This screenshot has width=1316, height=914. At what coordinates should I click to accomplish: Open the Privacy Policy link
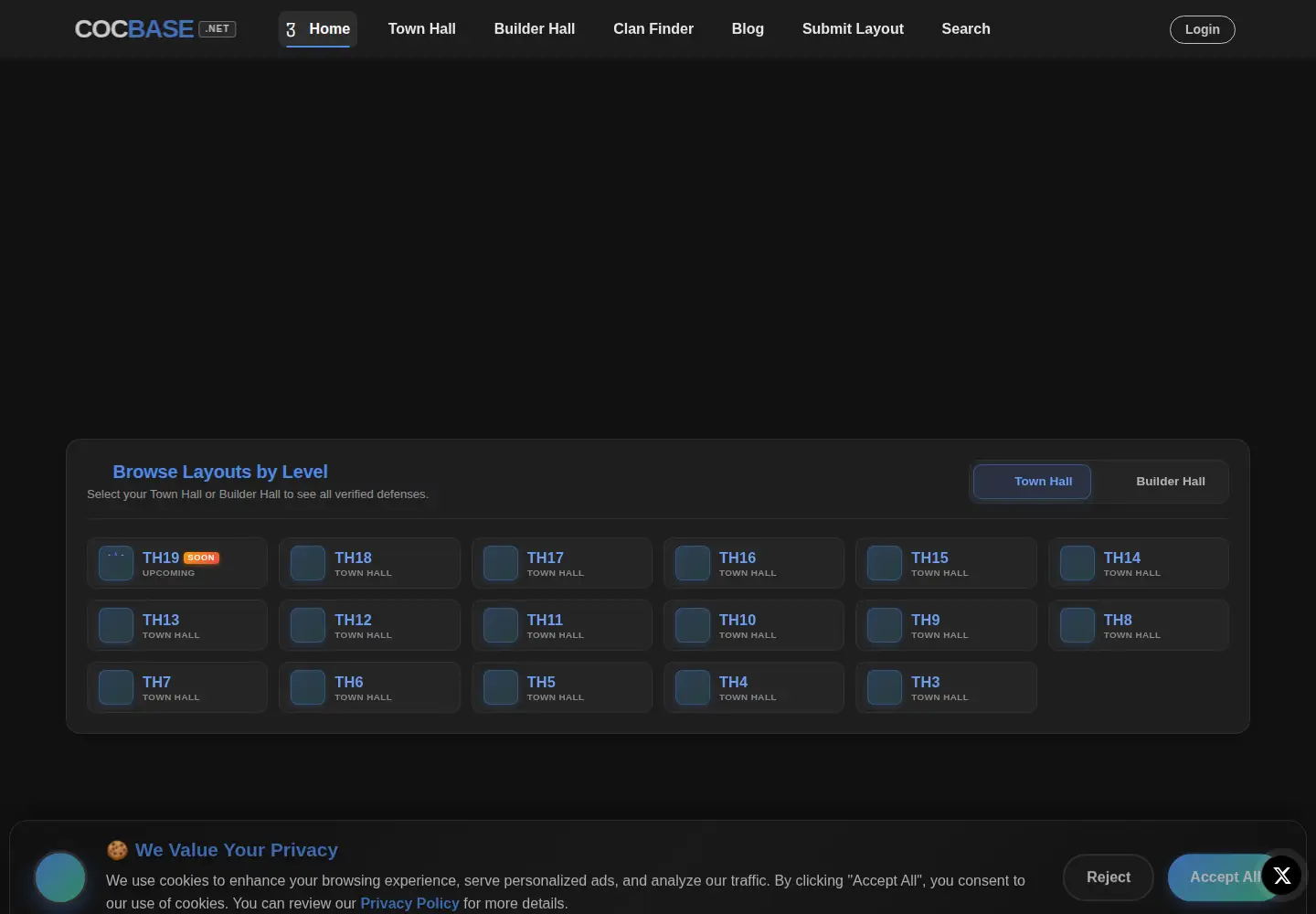click(409, 903)
